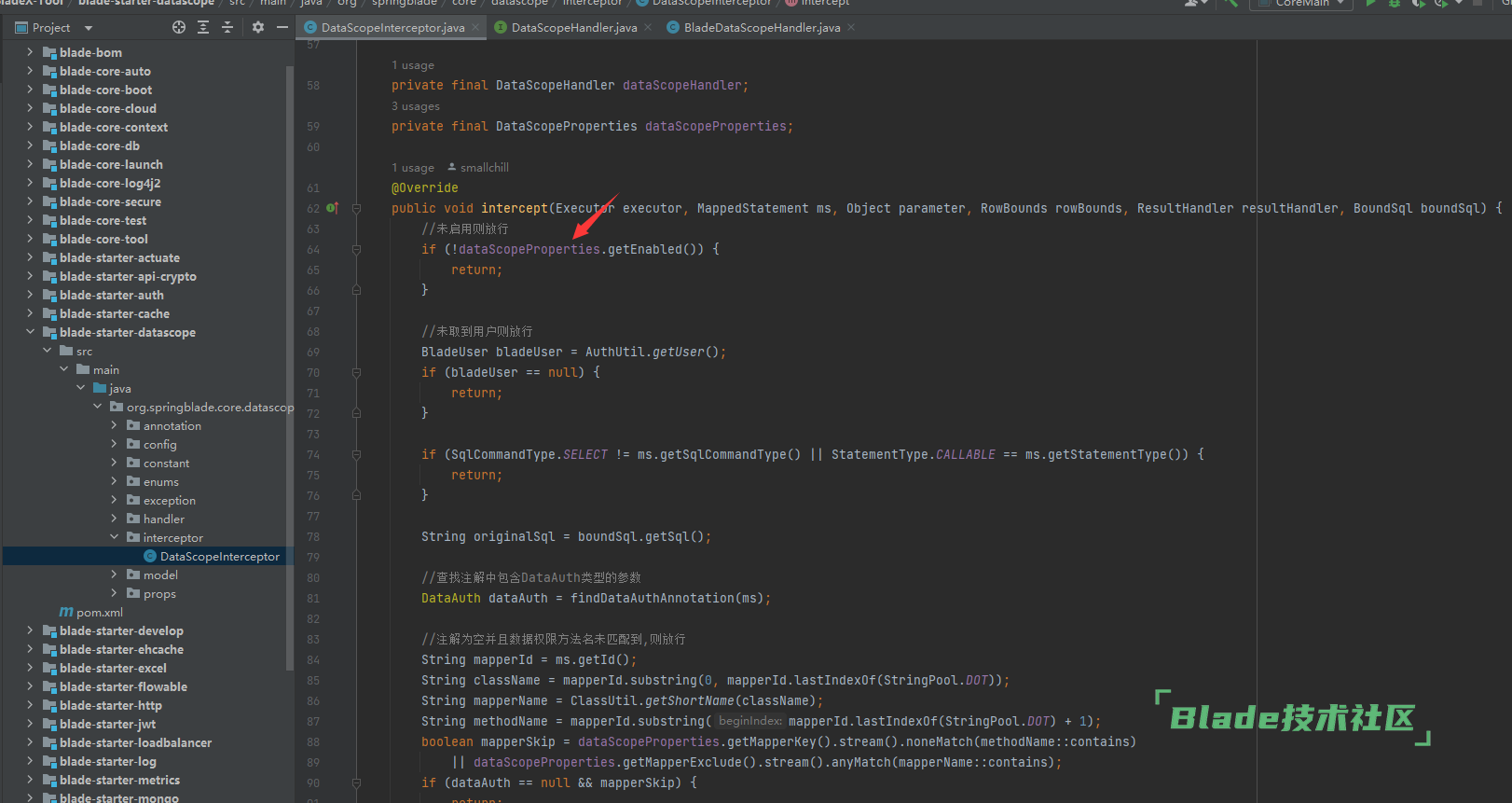Switch to the BladeDataScopeHandler.java tab
1512x803 pixels.
(762, 28)
